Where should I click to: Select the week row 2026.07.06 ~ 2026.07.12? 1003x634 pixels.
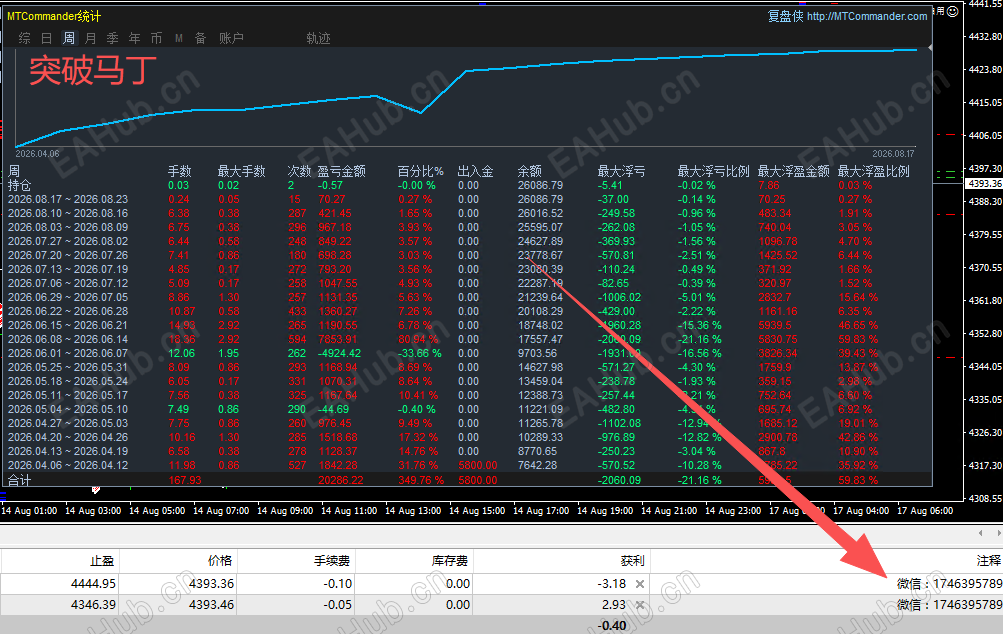pyautogui.click(x=68, y=283)
